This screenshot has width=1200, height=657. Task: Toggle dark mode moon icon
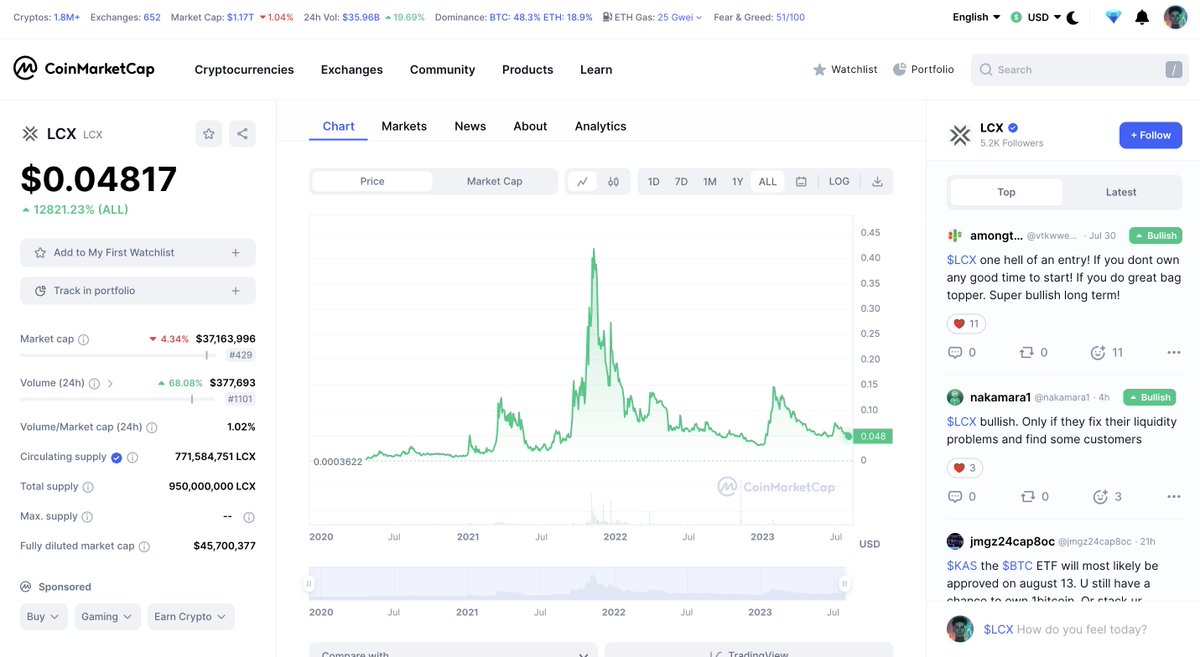coord(1073,17)
